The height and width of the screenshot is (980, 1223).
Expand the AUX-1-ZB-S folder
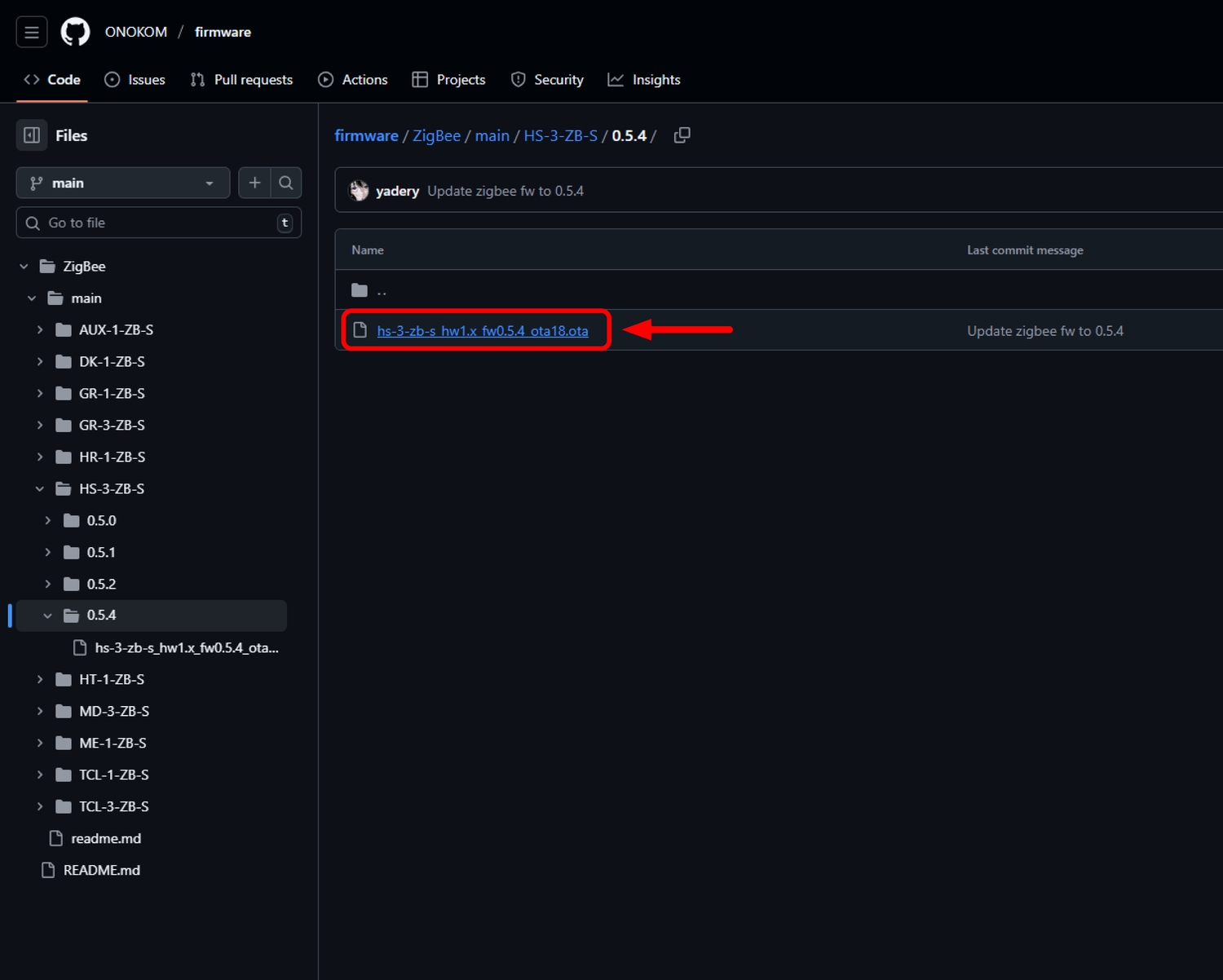pyautogui.click(x=40, y=329)
